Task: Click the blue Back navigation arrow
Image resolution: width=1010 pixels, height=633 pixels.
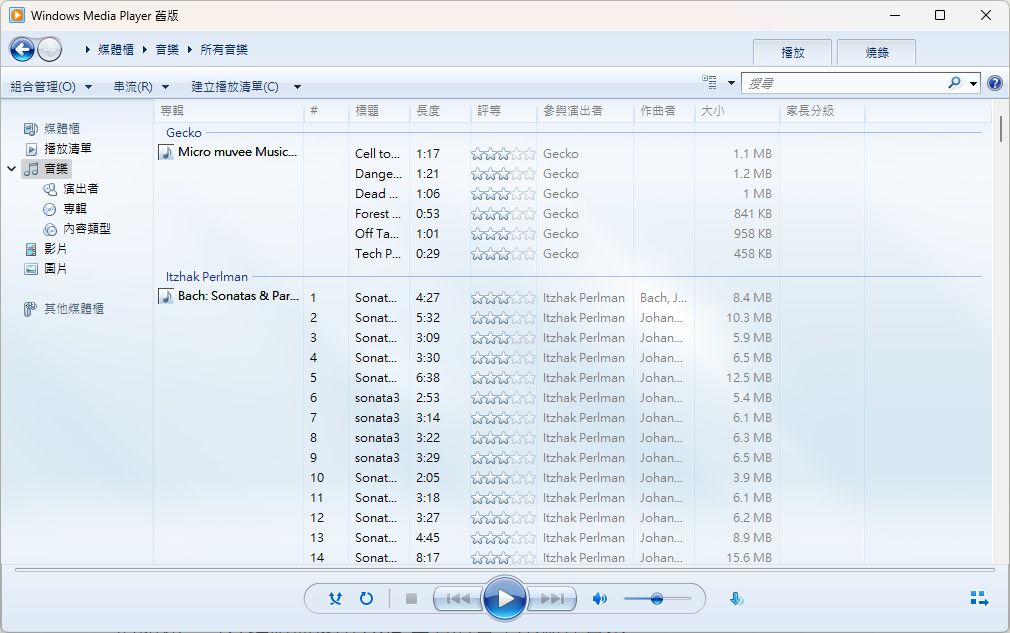Action: 22,50
